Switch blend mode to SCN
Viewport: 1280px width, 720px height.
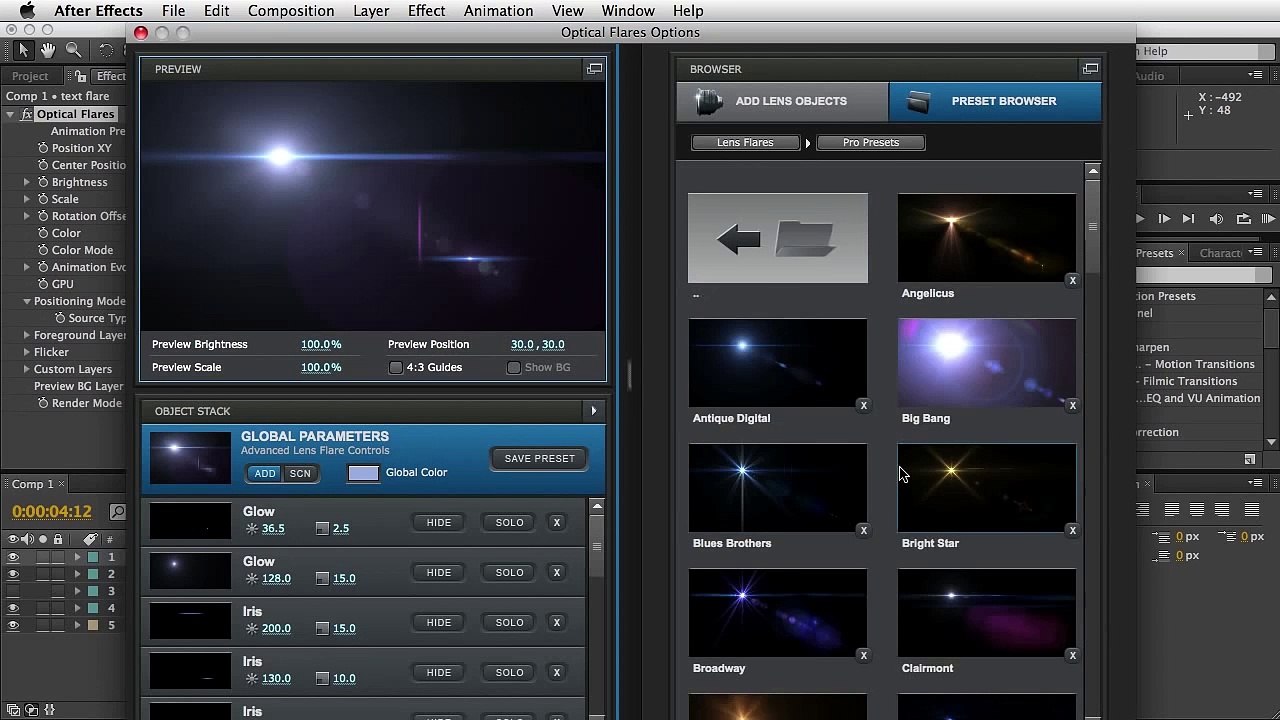point(300,473)
